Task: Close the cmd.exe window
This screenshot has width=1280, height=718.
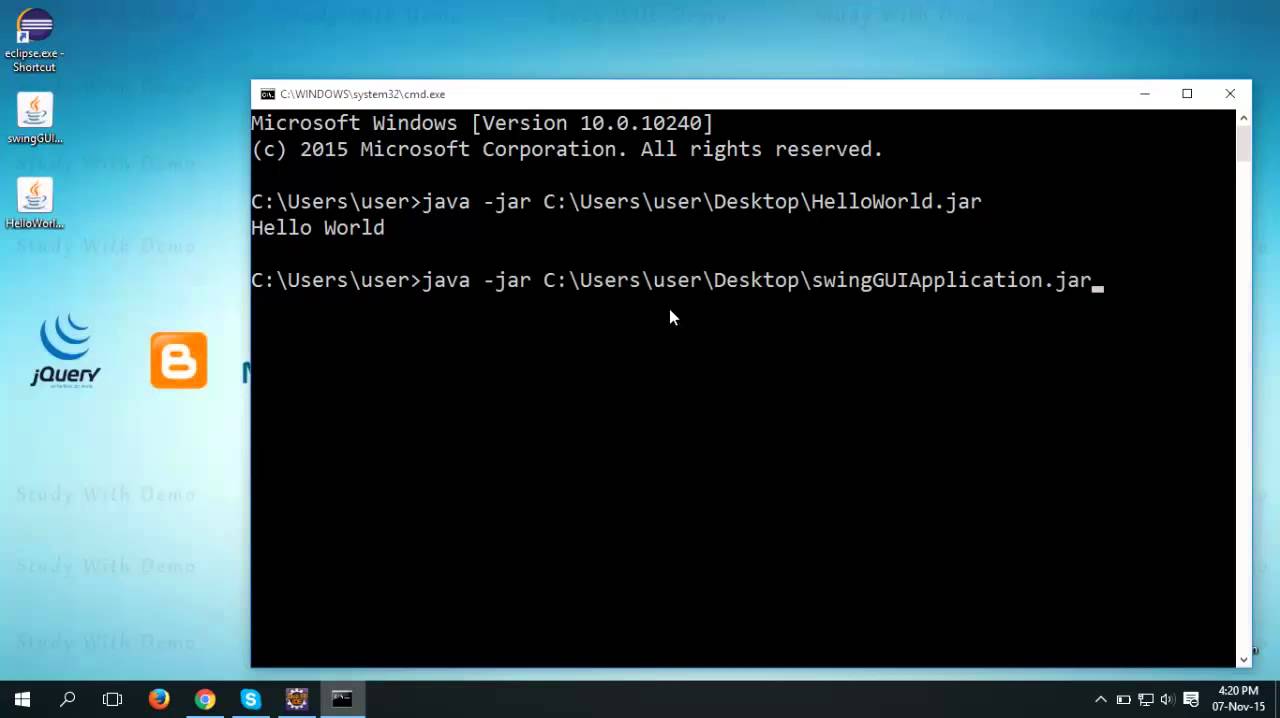Action: (1230, 94)
